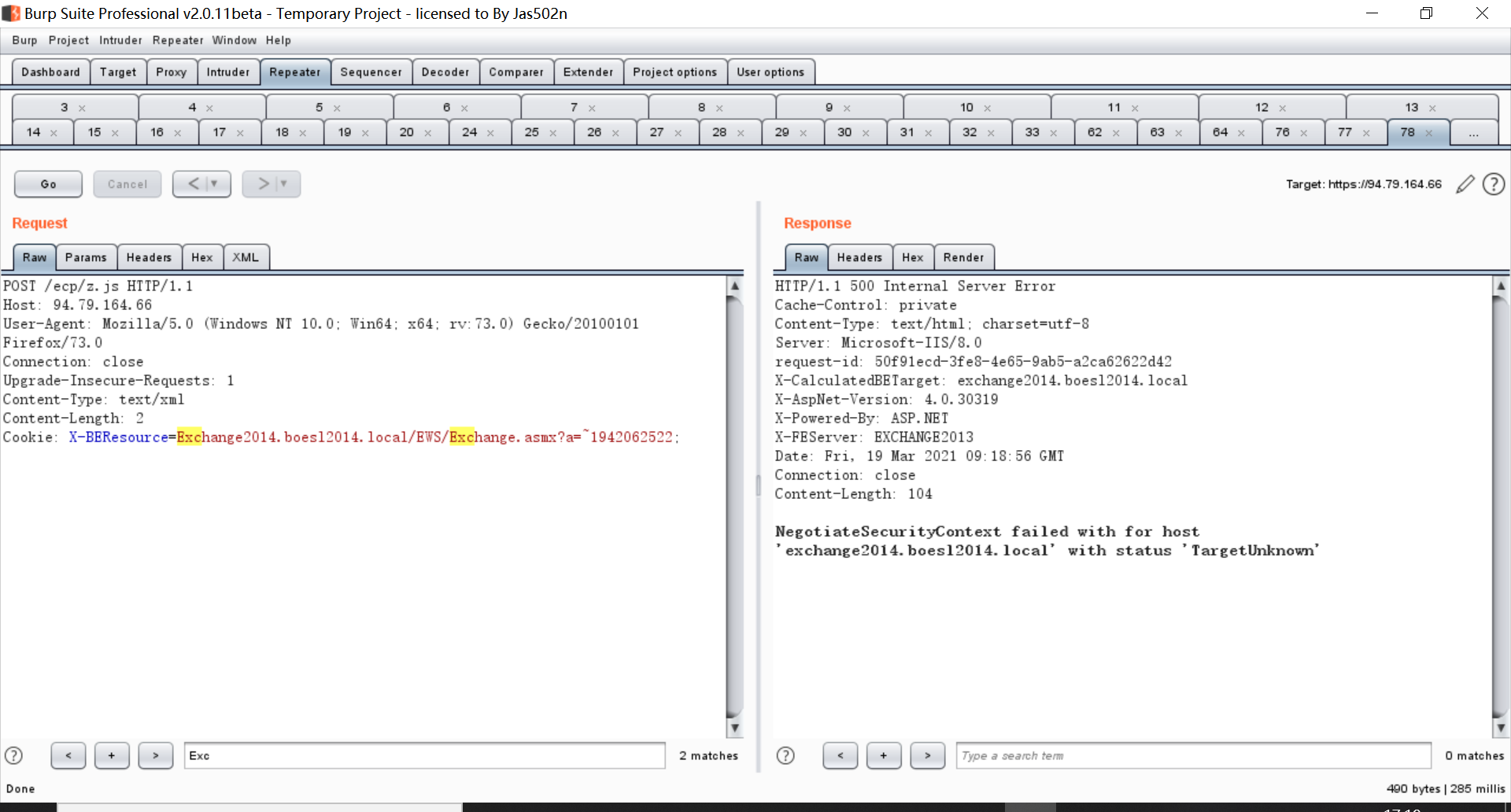Close Repeater tab 13

click(x=1432, y=108)
